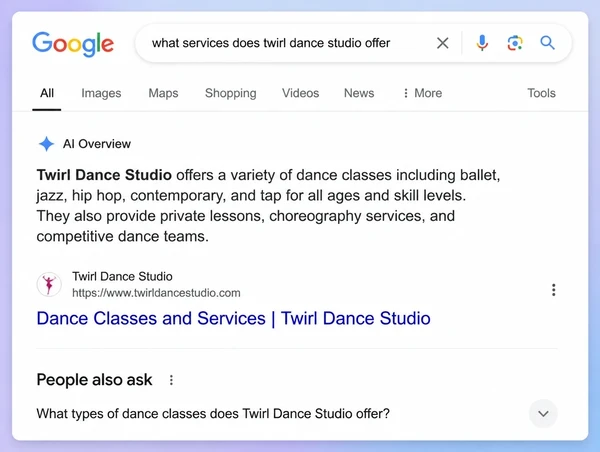
Task: Click the Google logo
Action: point(73,44)
